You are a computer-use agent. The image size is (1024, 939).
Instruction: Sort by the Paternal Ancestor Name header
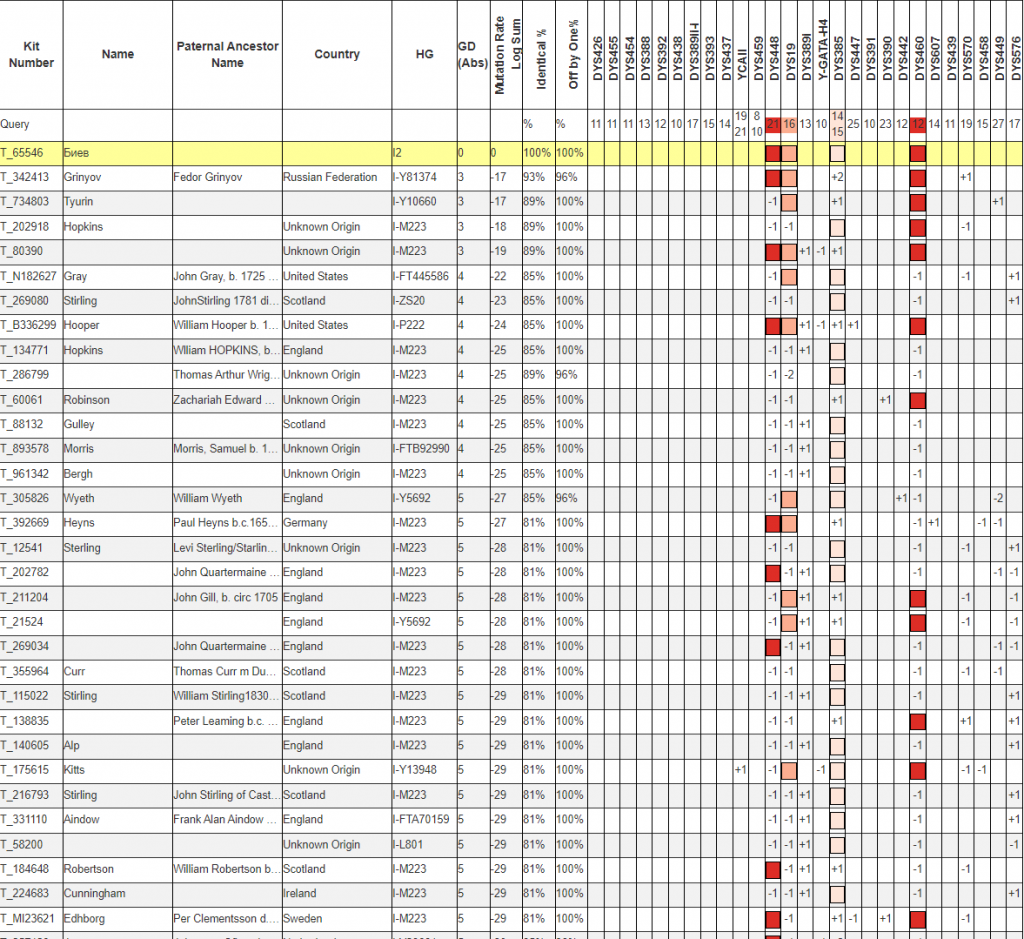[227, 54]
